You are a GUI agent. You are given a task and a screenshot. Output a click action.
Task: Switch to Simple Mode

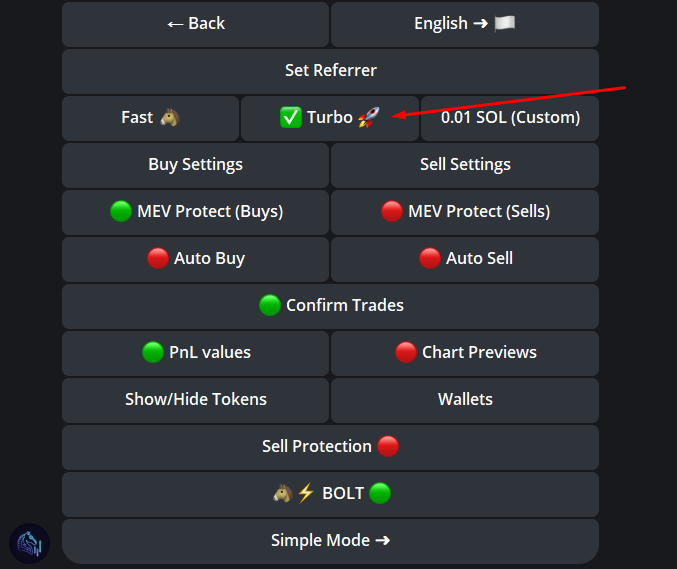pyautogui.click(x=330, y=541)
